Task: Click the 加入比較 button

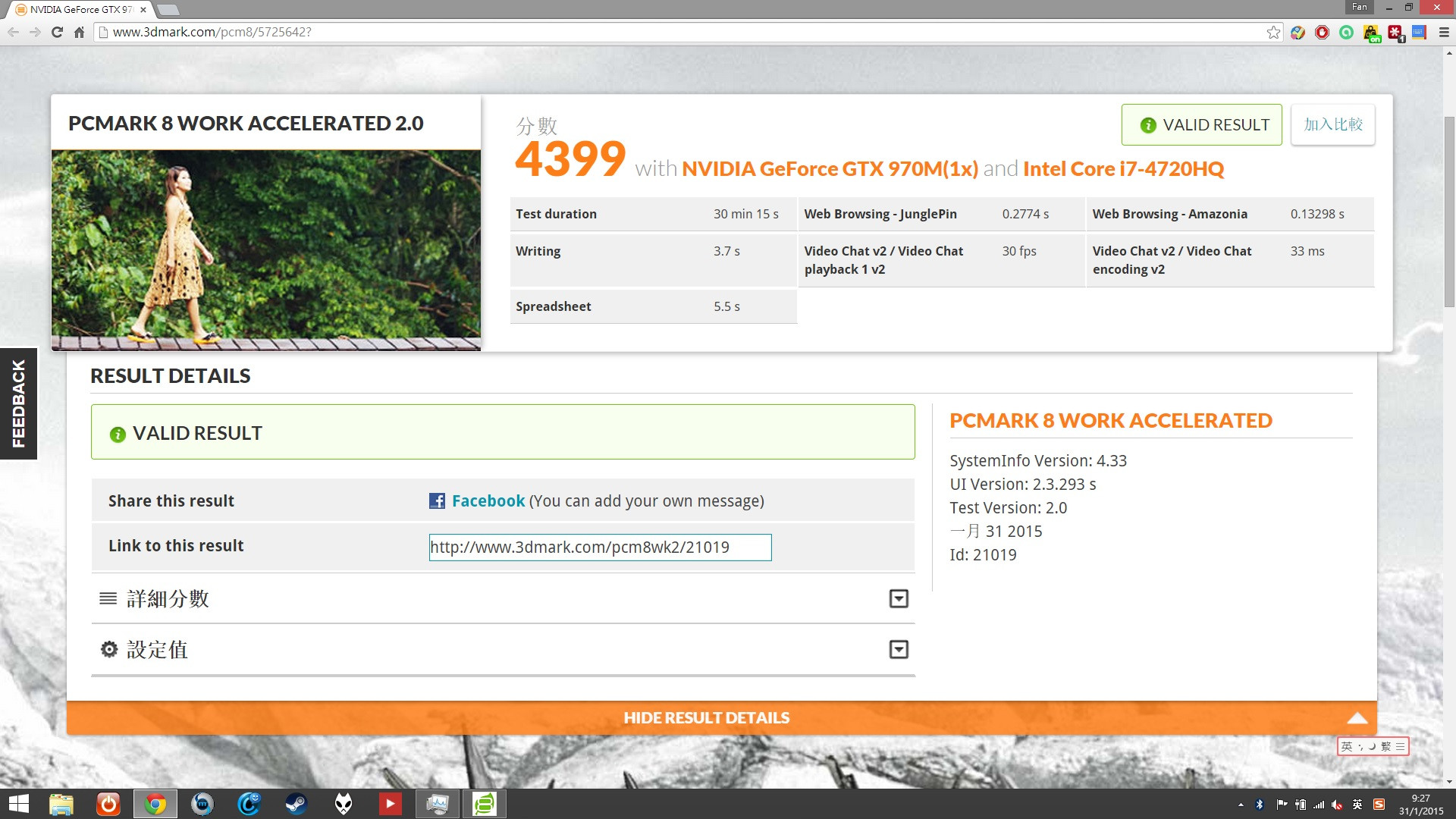Action: [x=1332, y=124]
